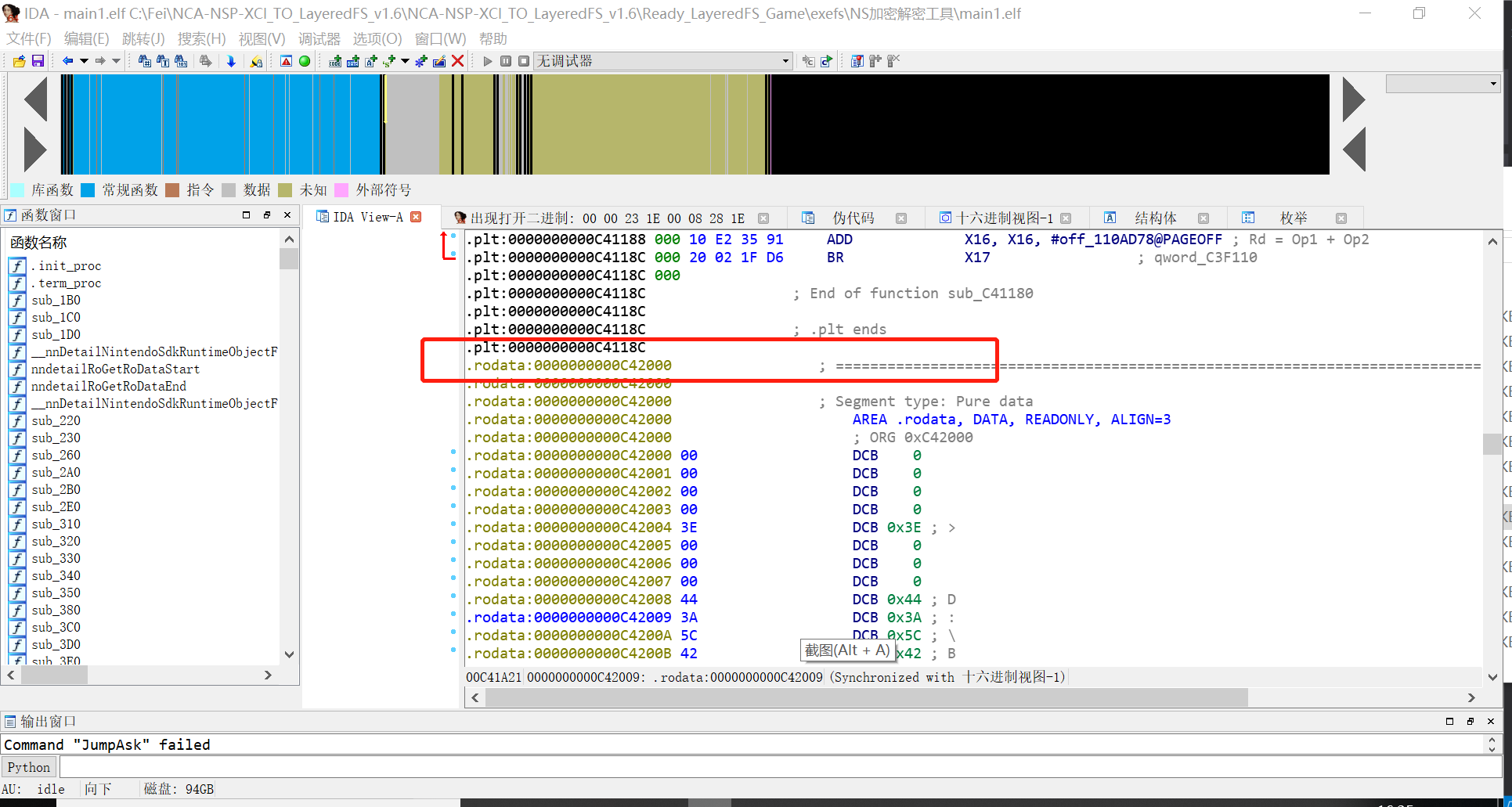Screen dimensions: 1512x807
Task: Open the 帮助 menu
Action: [x=493, y=38]
